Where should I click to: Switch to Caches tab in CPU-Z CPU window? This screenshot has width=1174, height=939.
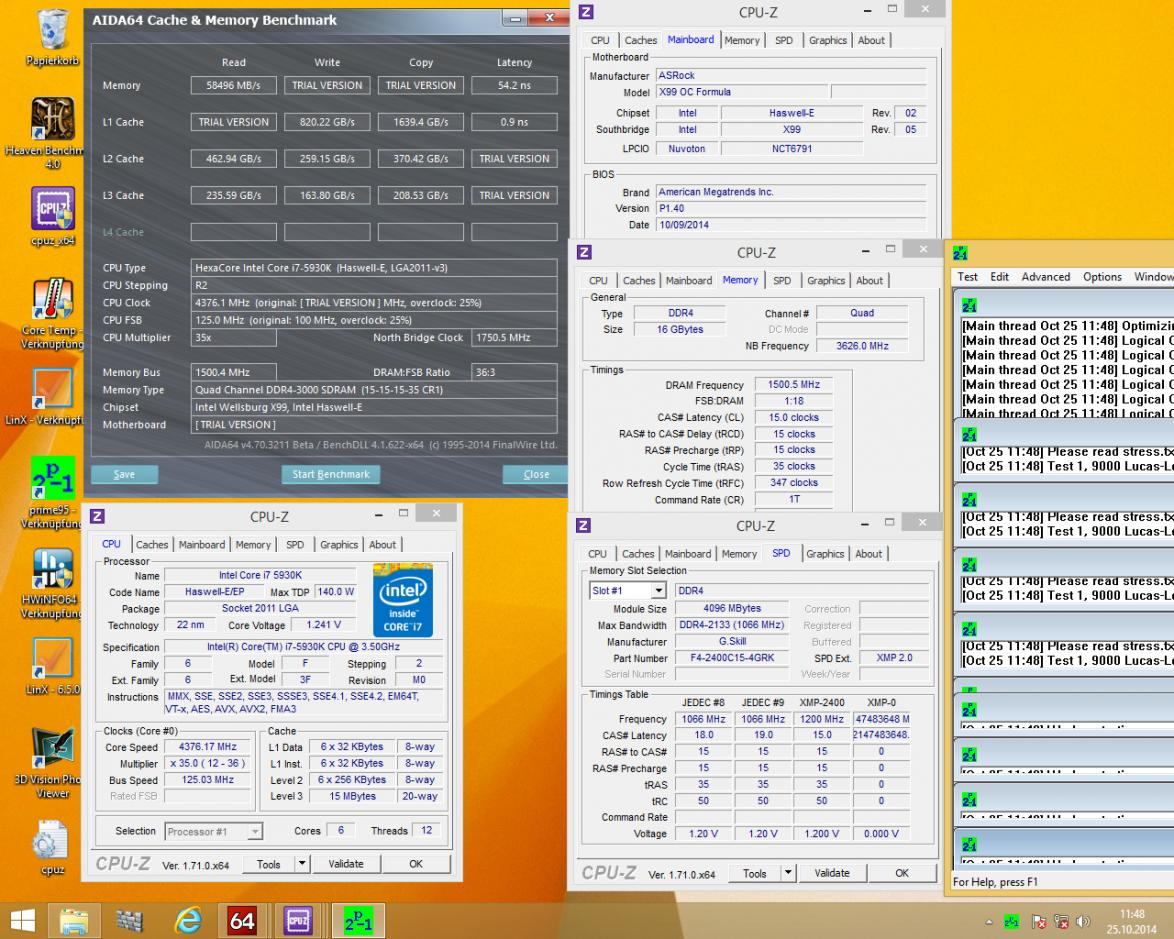tap(152, 544)
